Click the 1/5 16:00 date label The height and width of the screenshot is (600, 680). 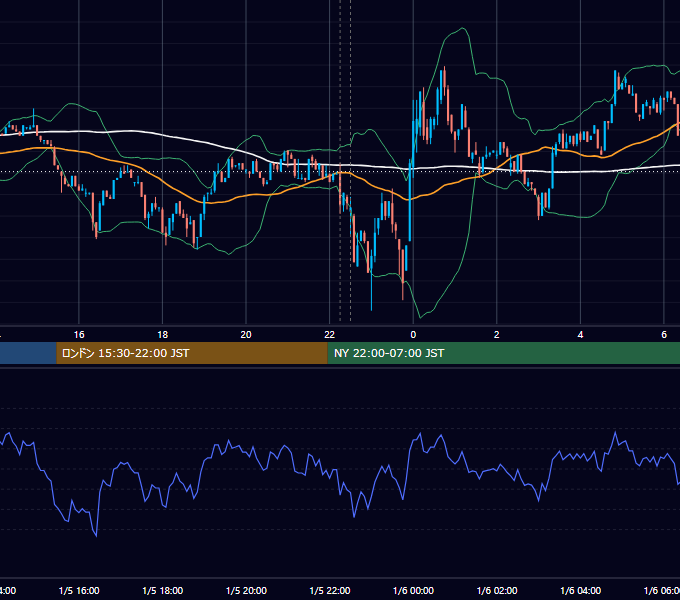(79, 590)
